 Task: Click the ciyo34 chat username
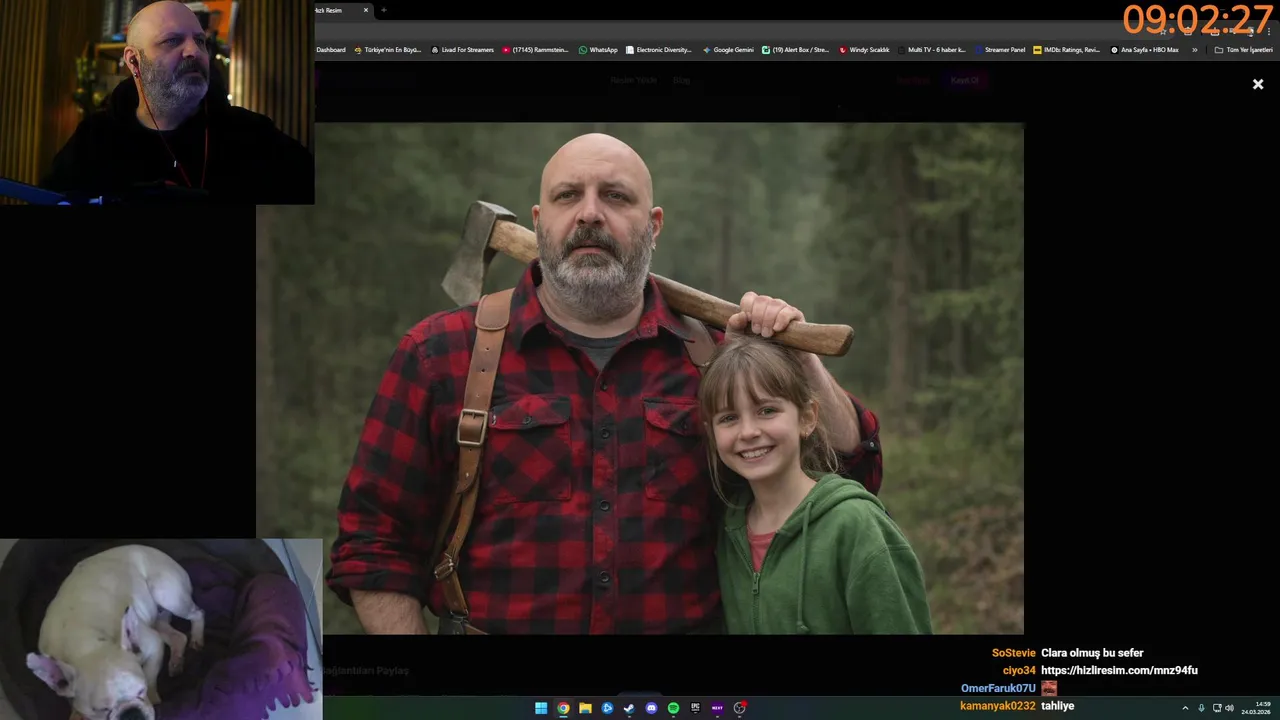[x=1019, y=670]
